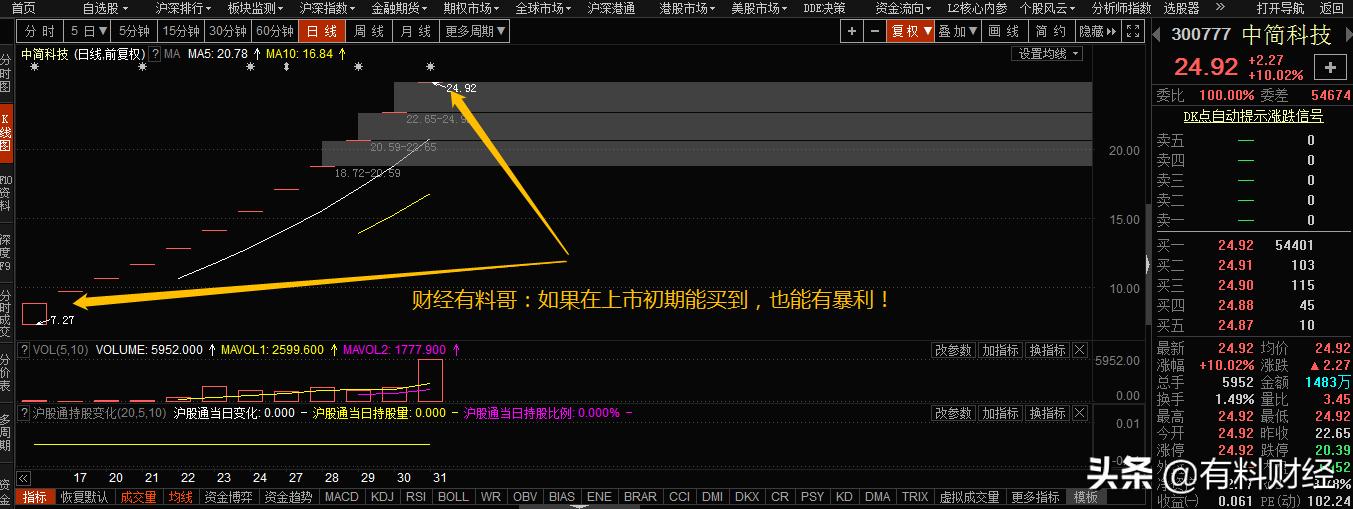Go to previous stock arrow beside 300777
This screenshot has height=509, width=1353.
1158,34
